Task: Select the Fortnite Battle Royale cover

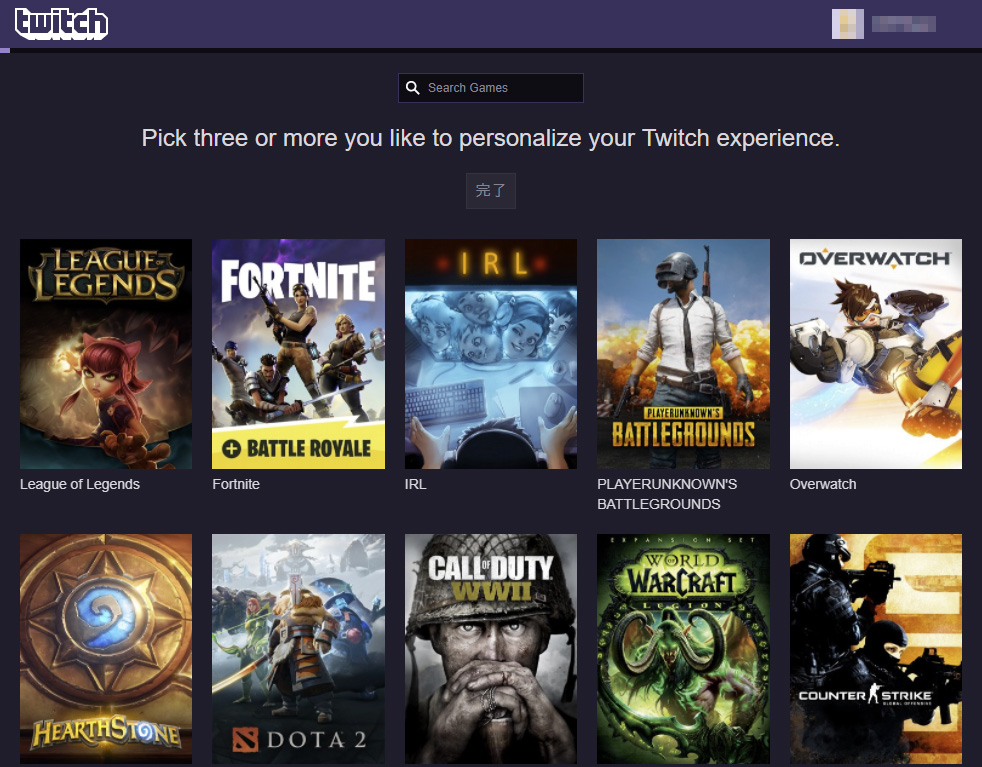Action: (x=298, y=354)
